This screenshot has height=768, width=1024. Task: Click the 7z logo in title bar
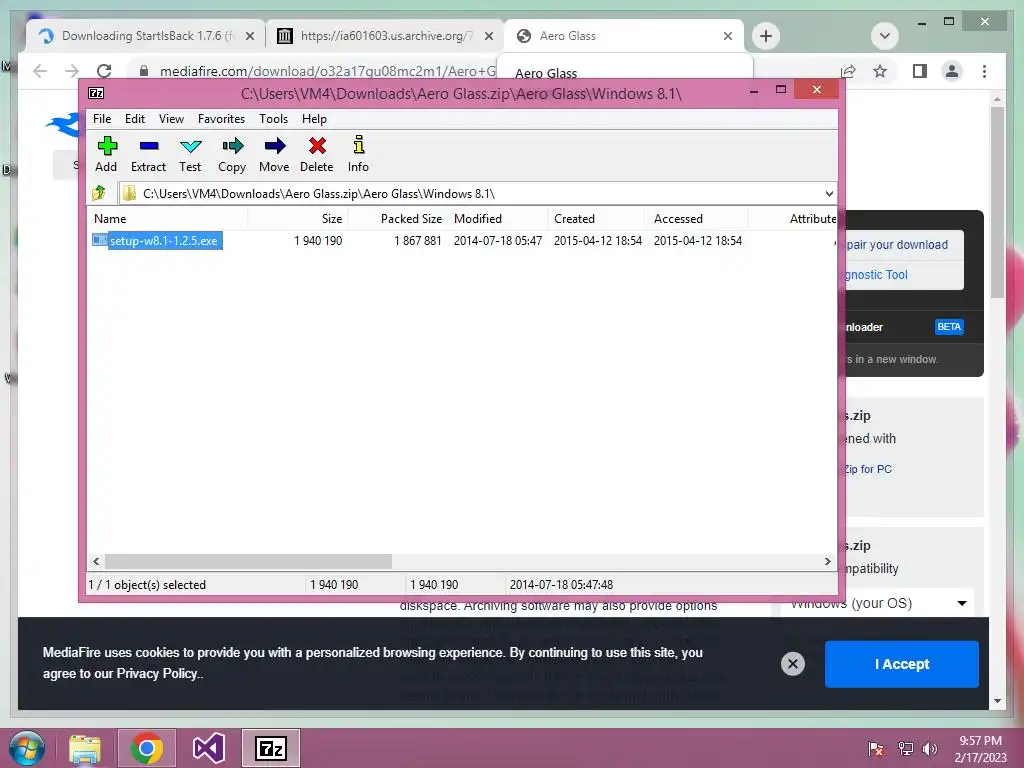click(96, 93)
